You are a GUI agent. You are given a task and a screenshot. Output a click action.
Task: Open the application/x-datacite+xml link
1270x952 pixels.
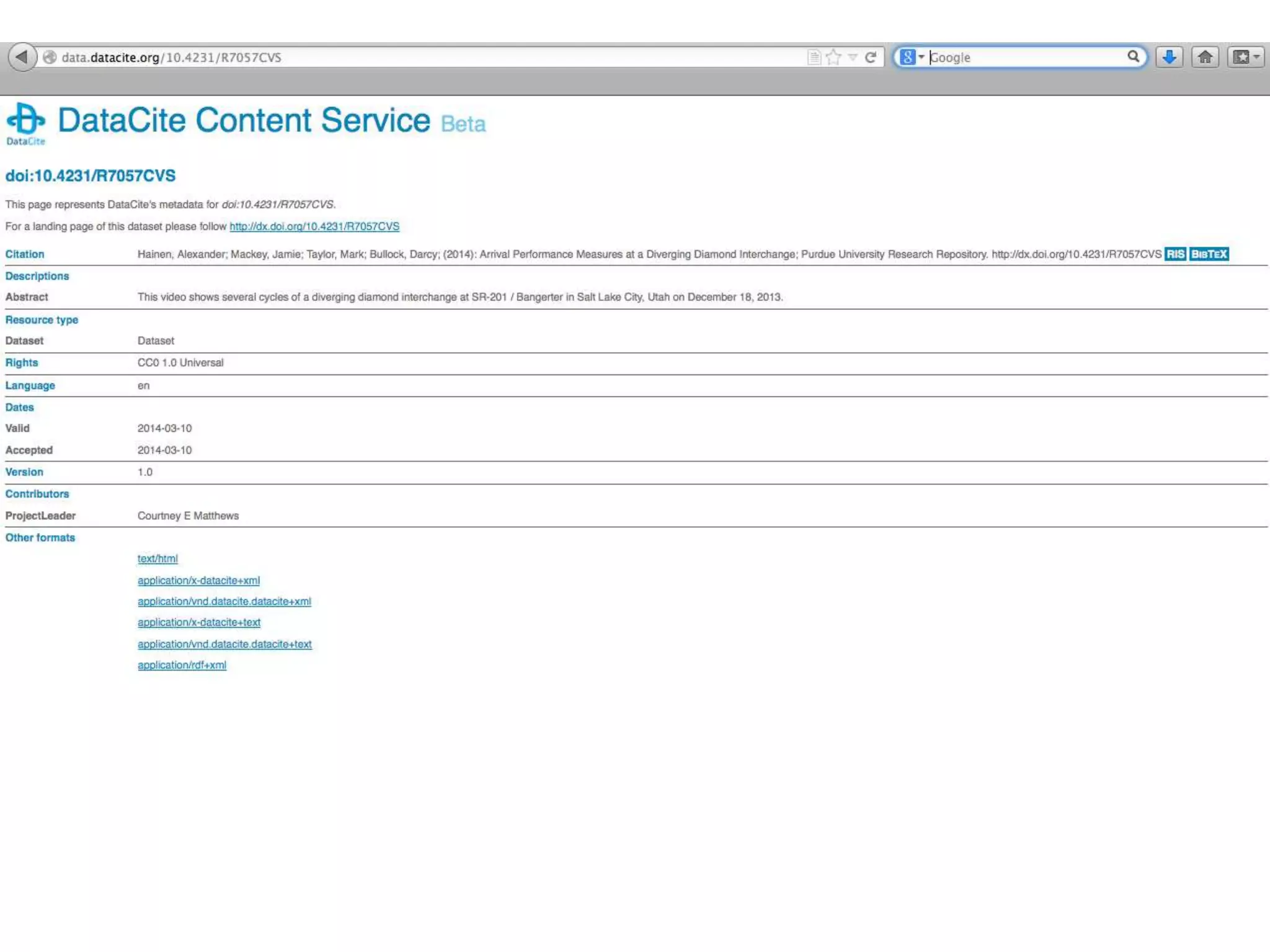pyautogui.click(x=198, y=580)
